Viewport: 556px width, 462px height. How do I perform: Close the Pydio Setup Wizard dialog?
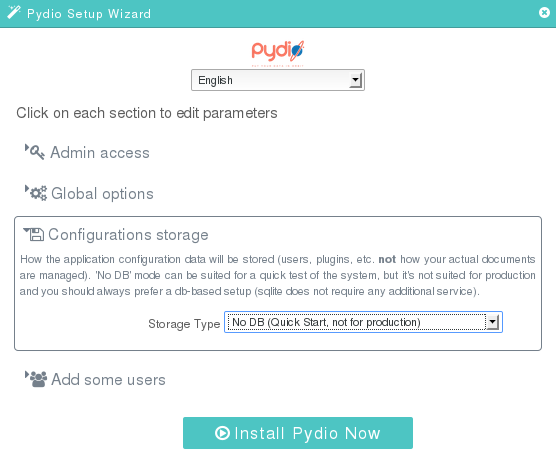click(544, 13)
